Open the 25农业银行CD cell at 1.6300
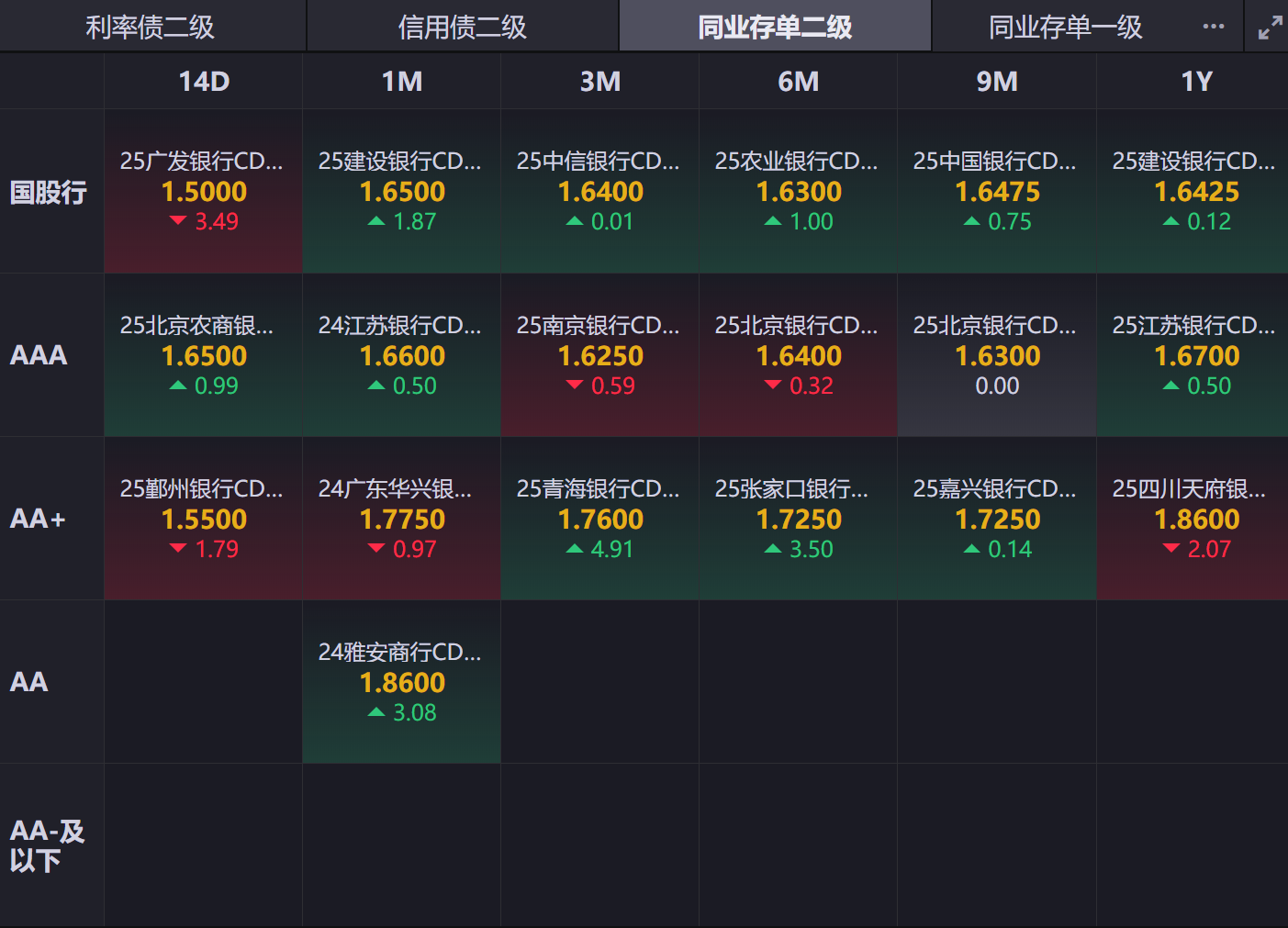 click(x=799, y=192)
